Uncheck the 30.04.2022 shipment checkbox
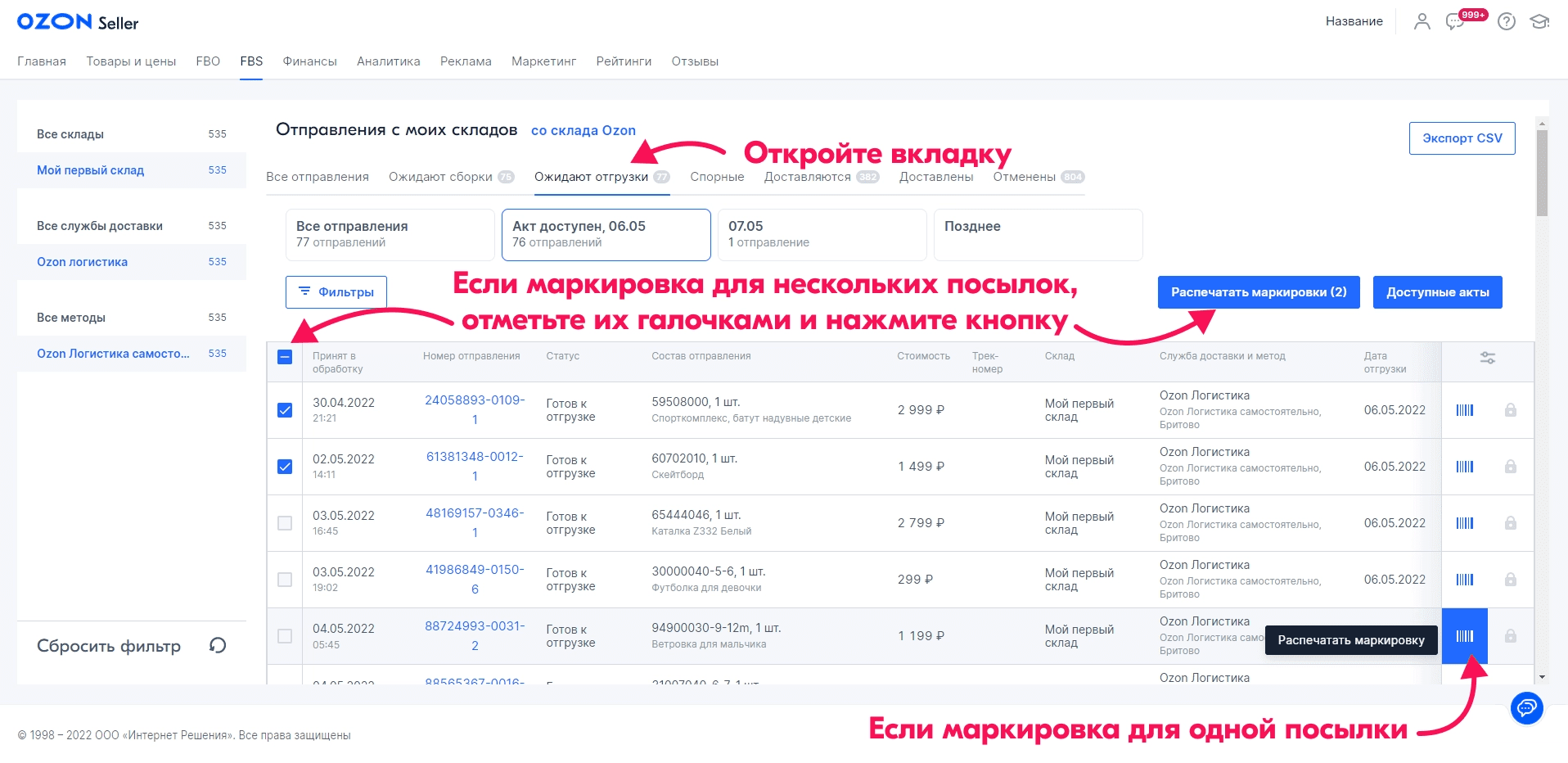This screenshot has width=1568, height=763. (285, 410)
